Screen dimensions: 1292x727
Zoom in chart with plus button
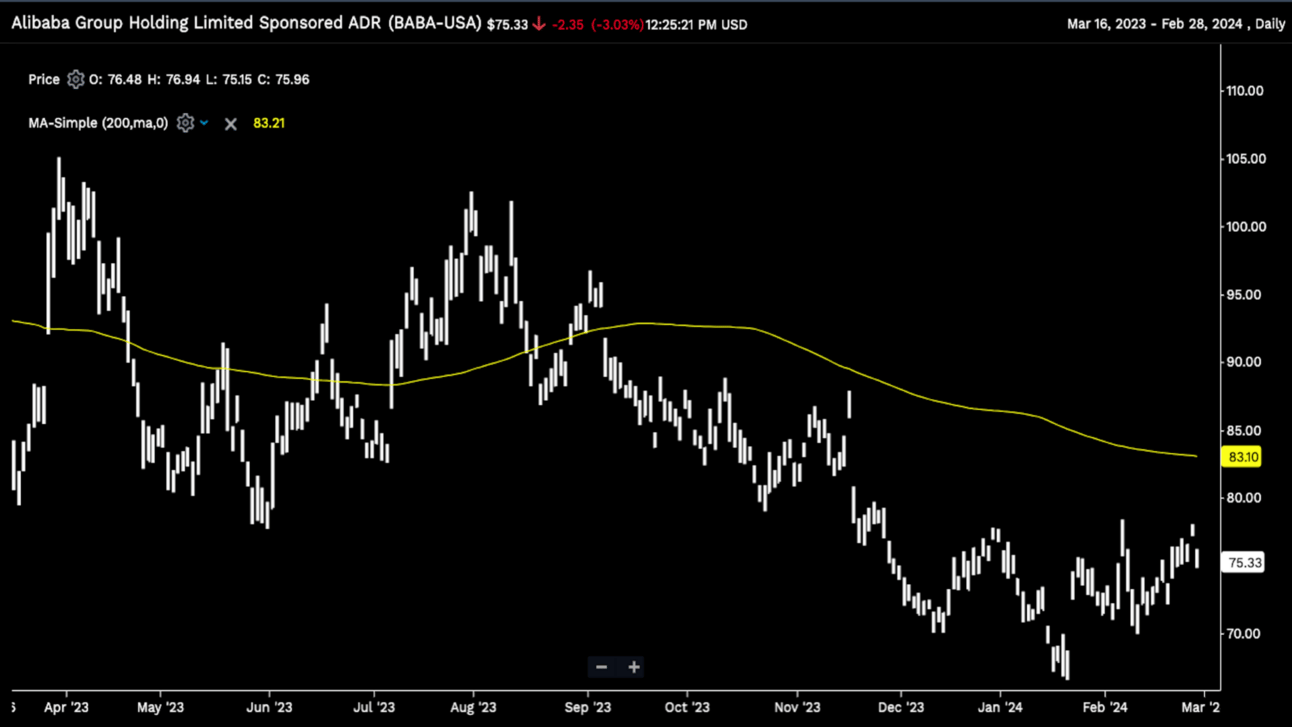click(x=634, y=667)
